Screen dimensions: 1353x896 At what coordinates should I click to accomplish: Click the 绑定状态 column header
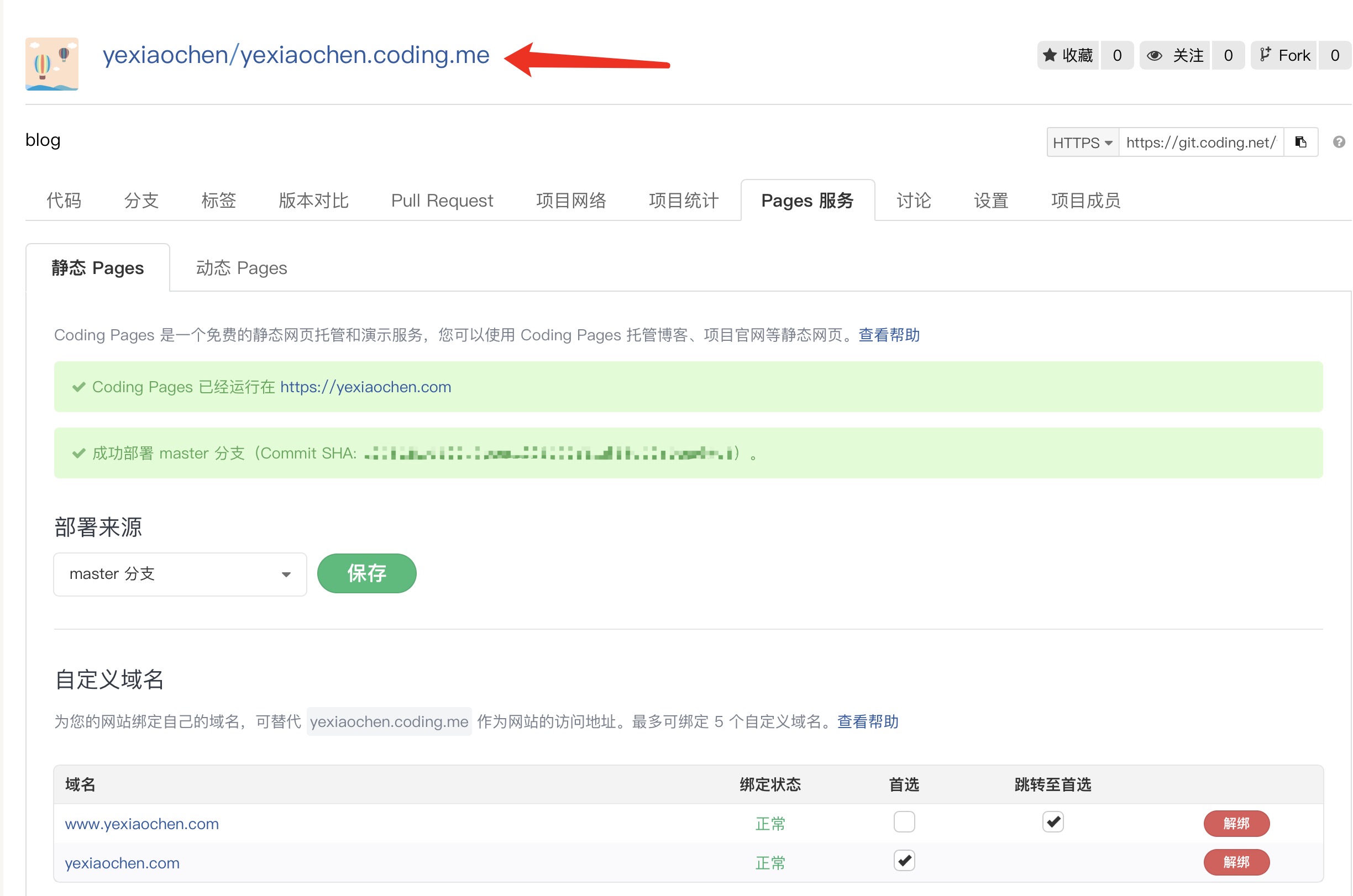(770, 784)
